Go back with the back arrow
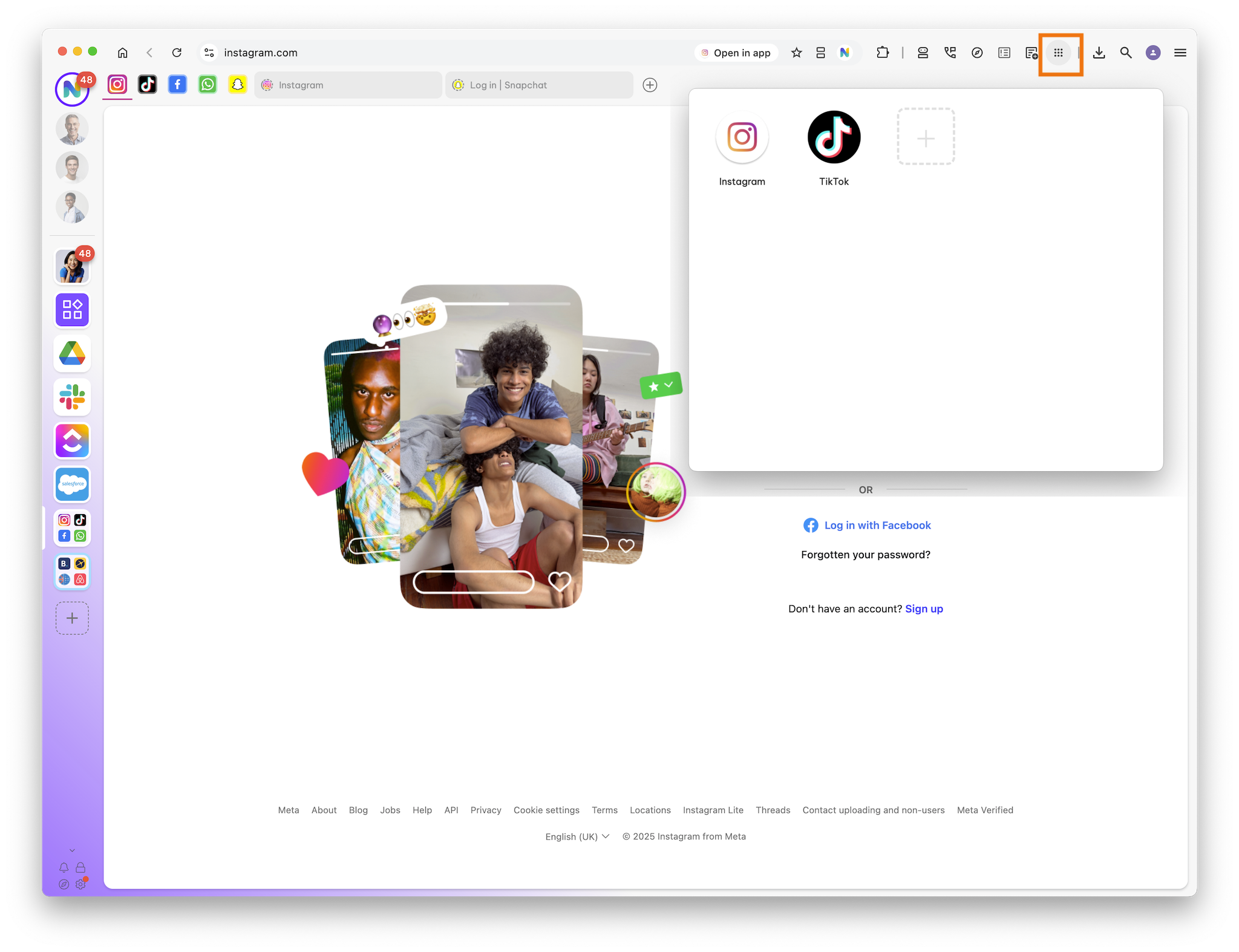This screenshot has width=1239, height=952. tap(149, 53)
